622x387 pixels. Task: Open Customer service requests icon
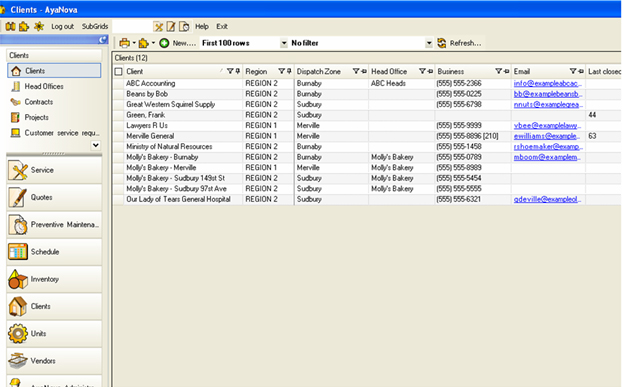tap(15, 133)
